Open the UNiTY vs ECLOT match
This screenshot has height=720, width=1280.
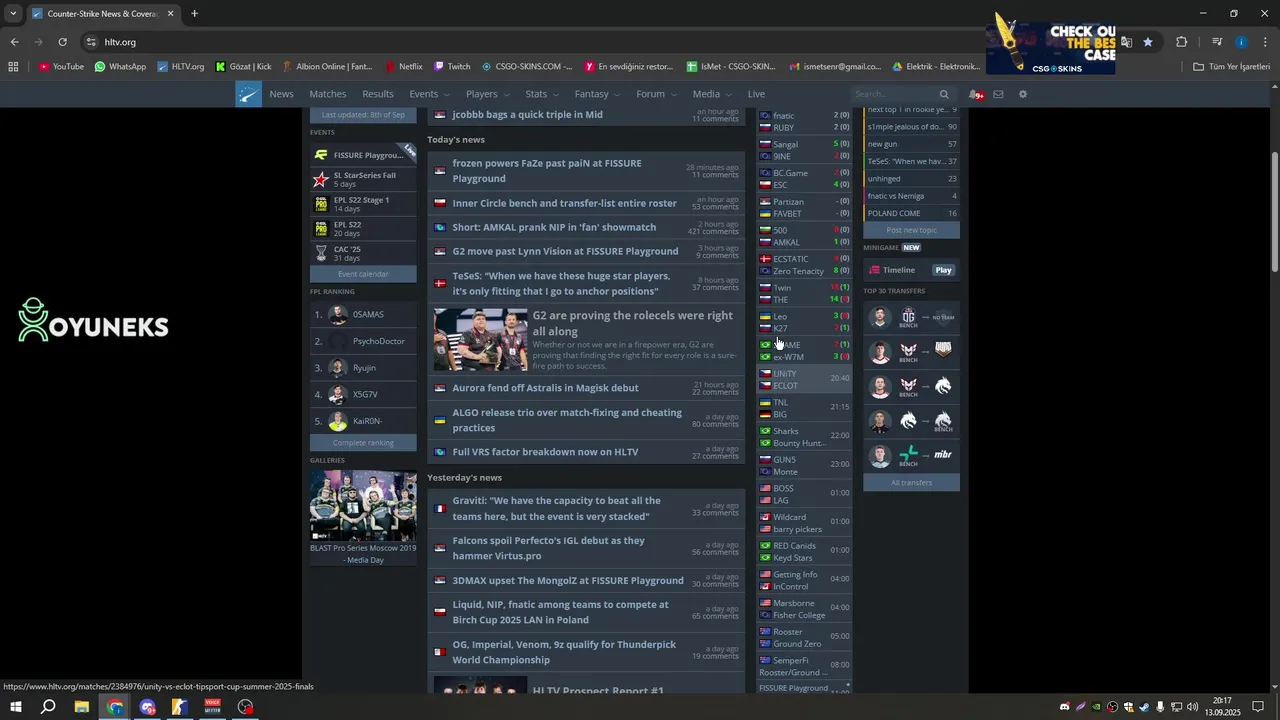tap(804, 380)
